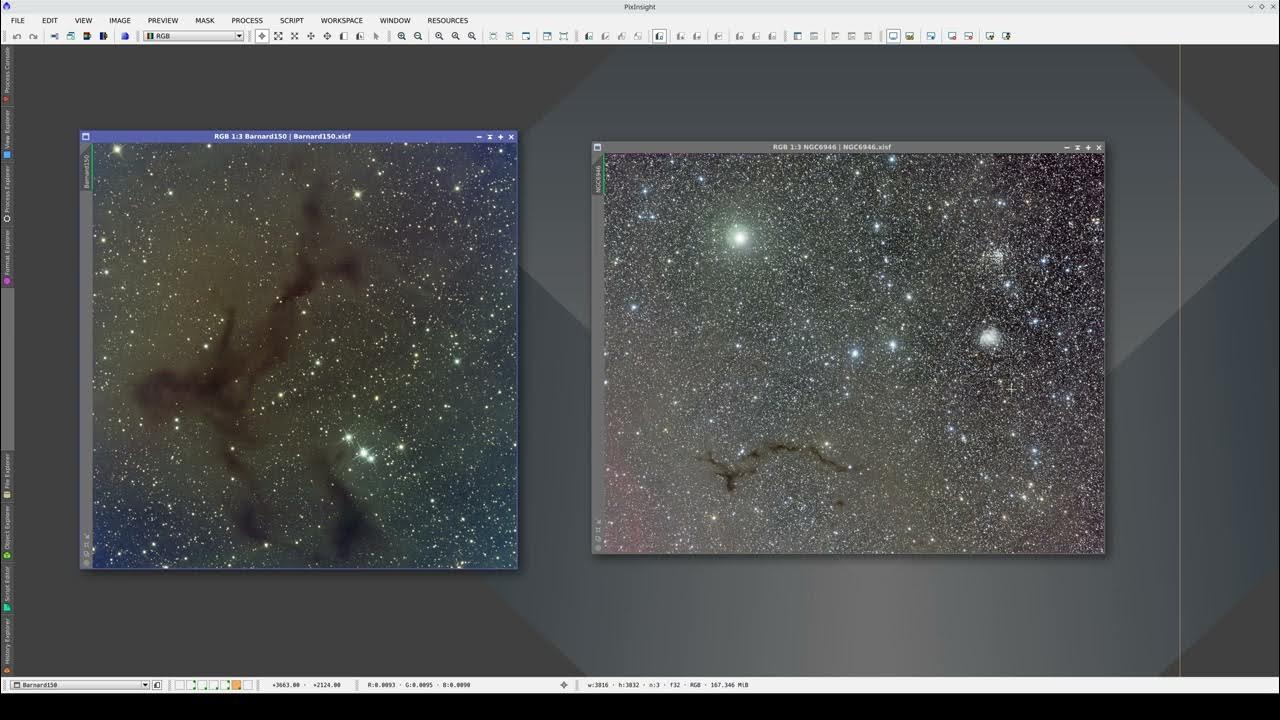1280x720 pixels.
Task: Click the icon beside the Barnard150 view selector
Action: 157,685
